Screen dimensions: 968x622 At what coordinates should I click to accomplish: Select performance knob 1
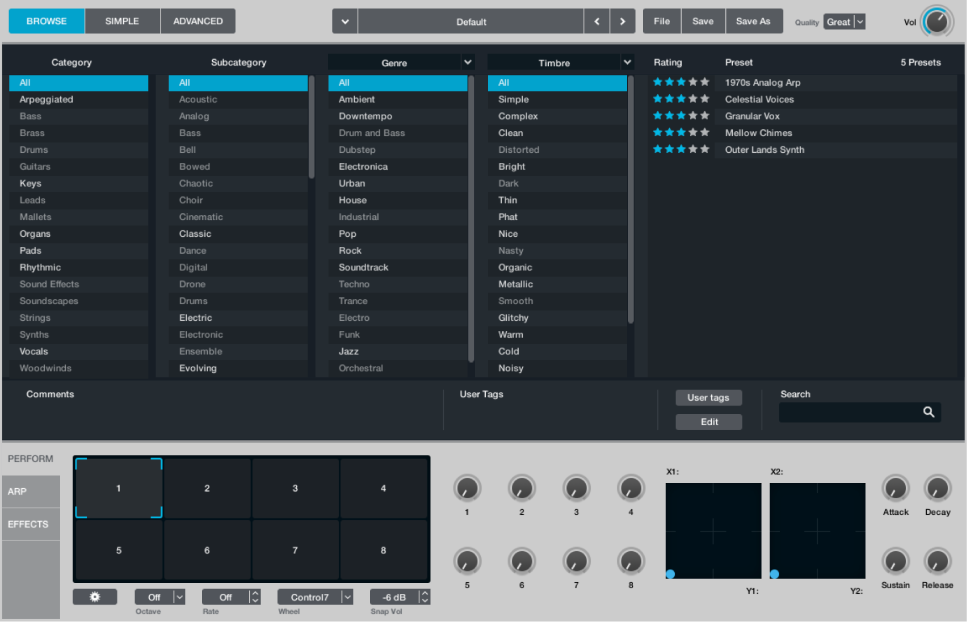[466, 489]
